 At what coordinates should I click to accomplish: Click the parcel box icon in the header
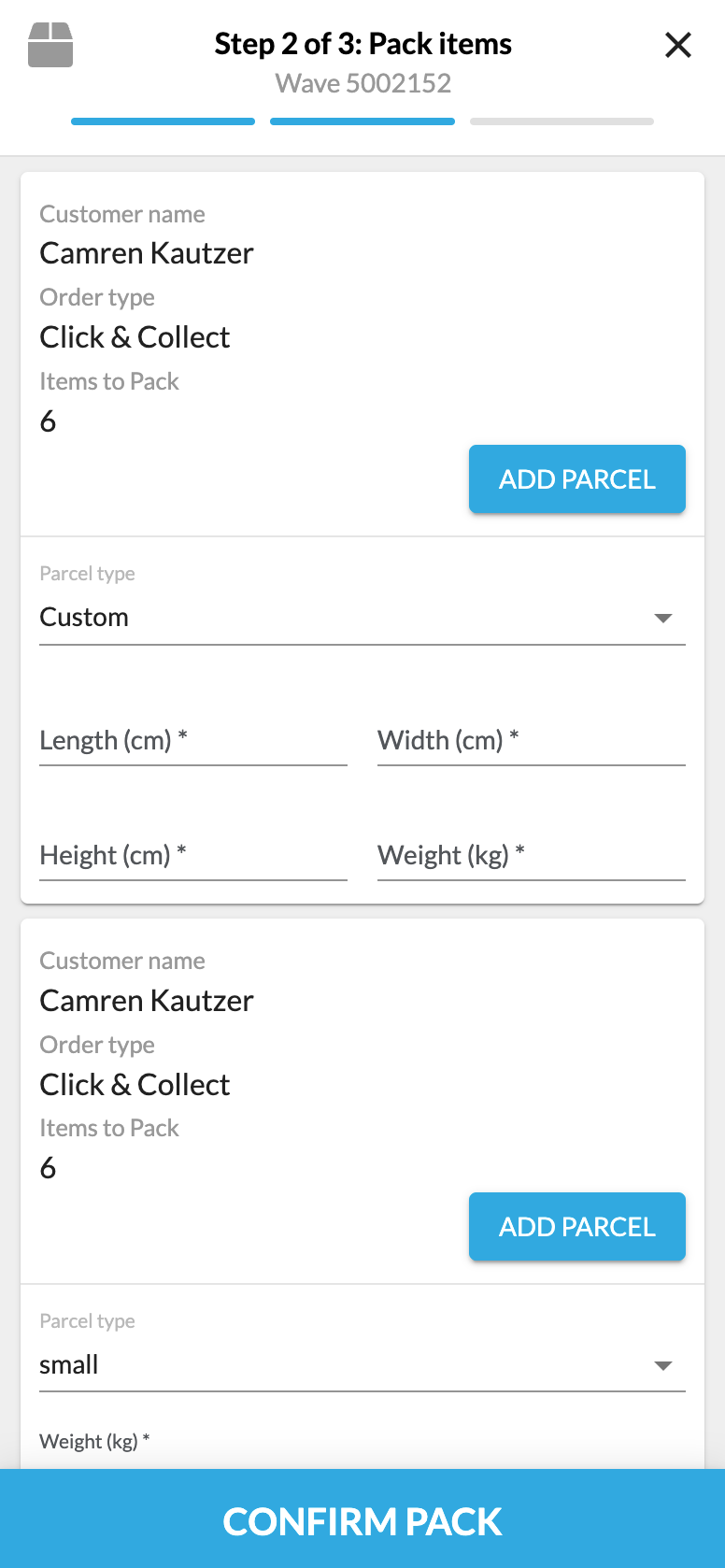(50, 44)
